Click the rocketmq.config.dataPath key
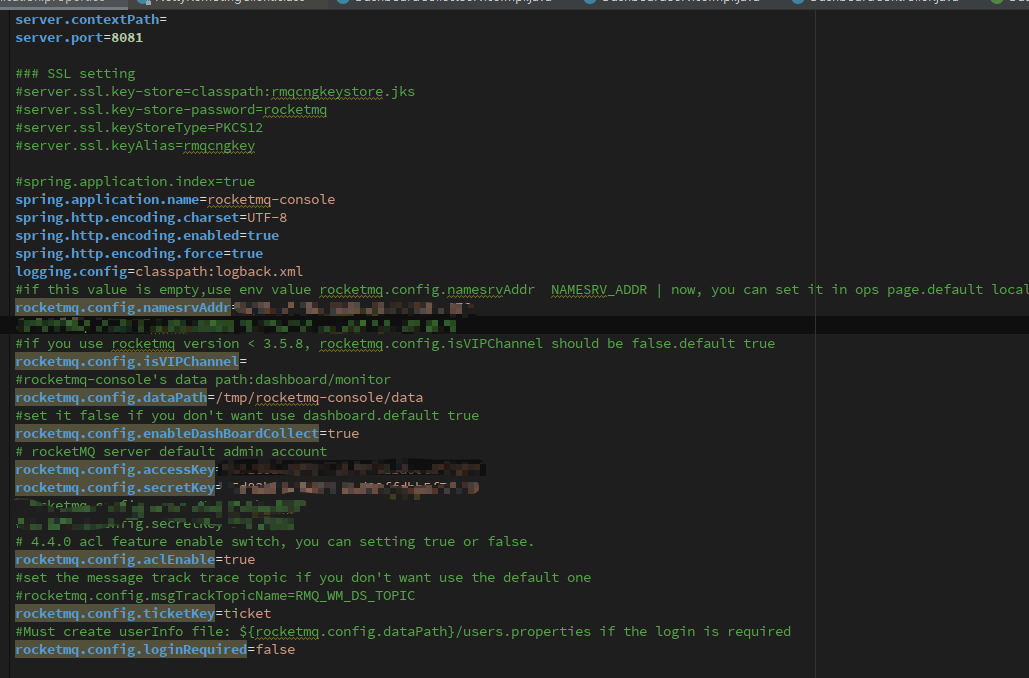Image resolution: width=1029 pixels, height=678 pixels. pyautogui.click(x=111, y=397)
